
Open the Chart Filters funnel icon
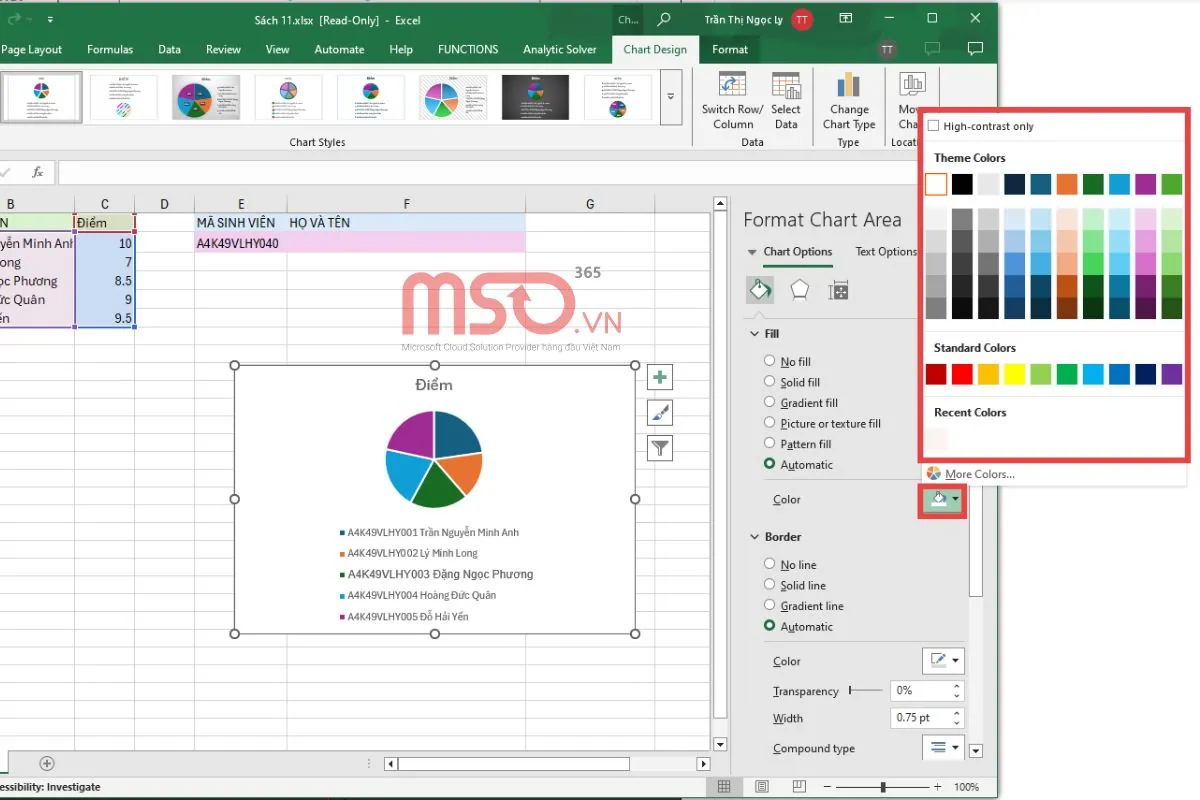(659, 448)
